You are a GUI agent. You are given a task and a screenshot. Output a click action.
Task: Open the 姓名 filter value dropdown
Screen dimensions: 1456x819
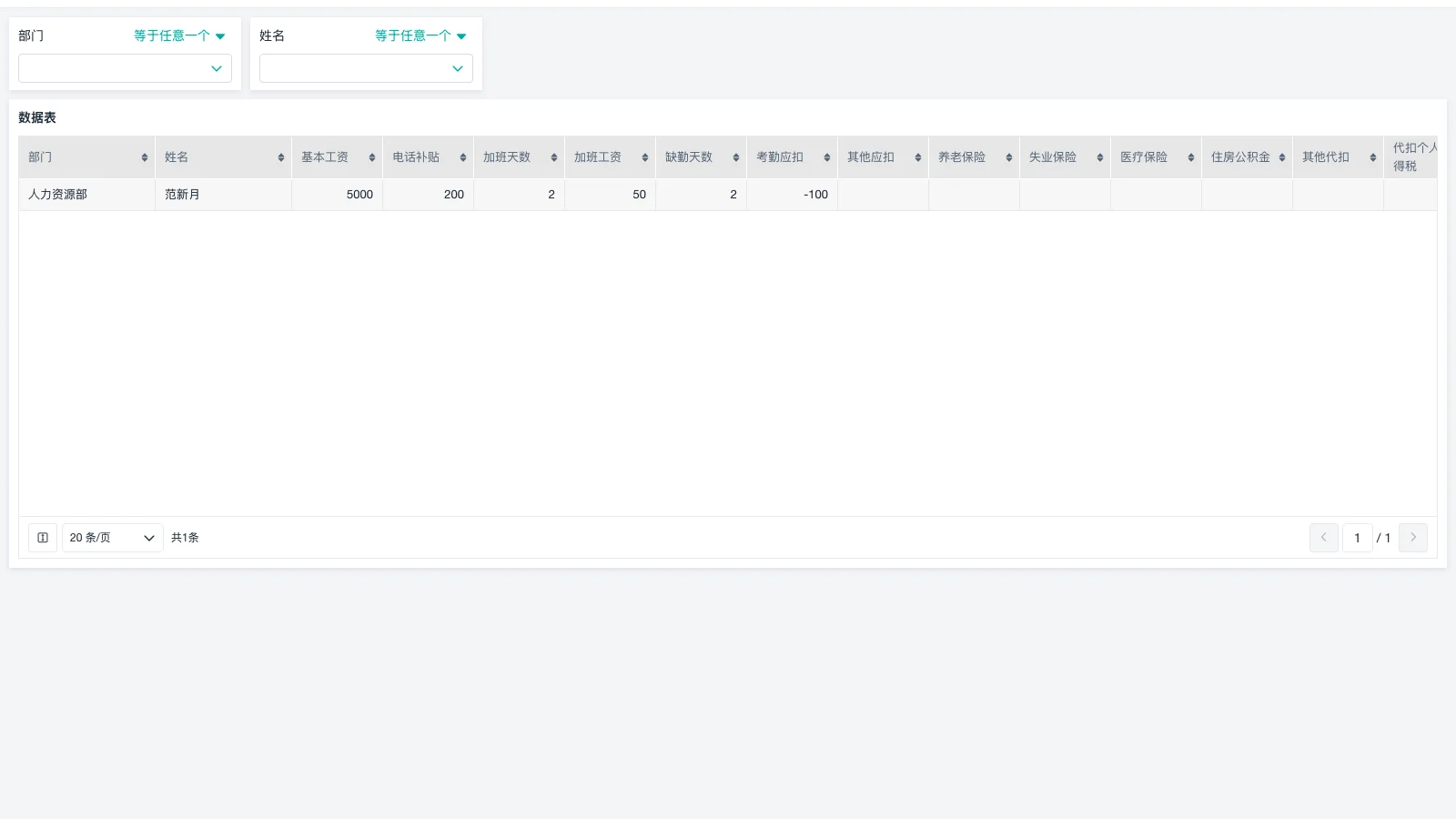click(x=366, y=68)
